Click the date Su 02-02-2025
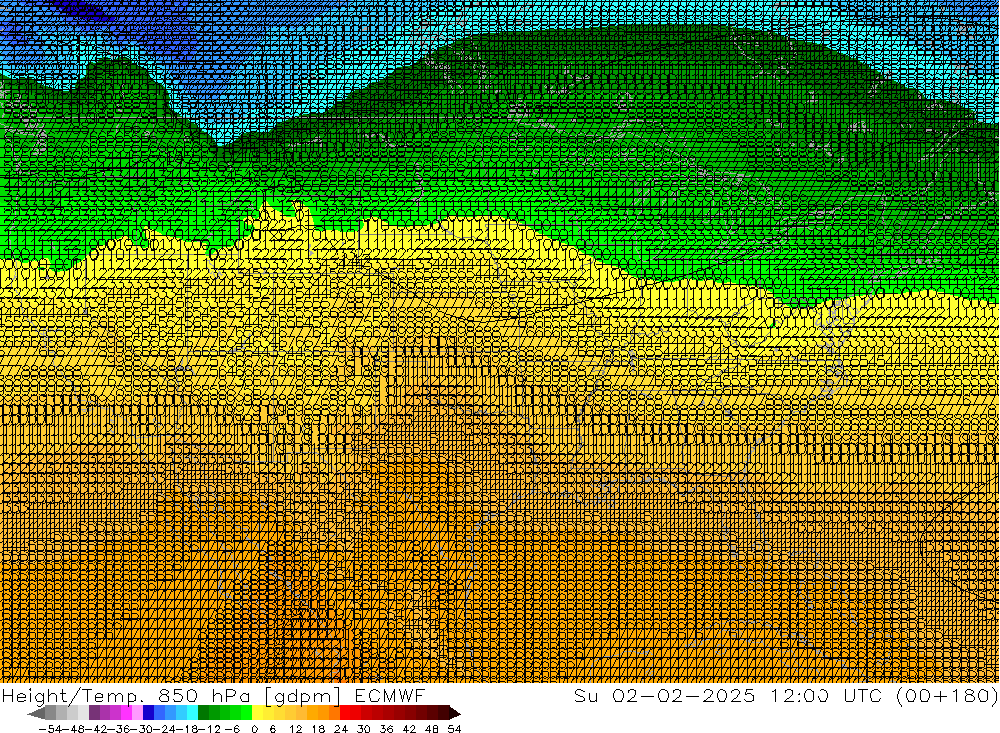The image size is (1000, 733). pos(665,695)
